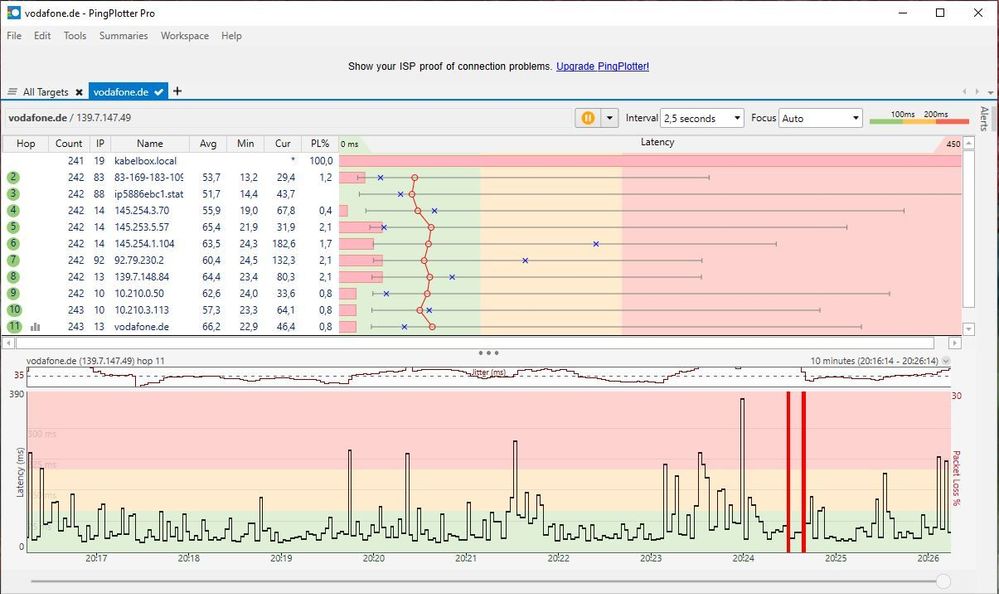The height and width of the screenshot is (594, 999).
Task: Select the kabelbox.local row name
Action: pos(145,161)
